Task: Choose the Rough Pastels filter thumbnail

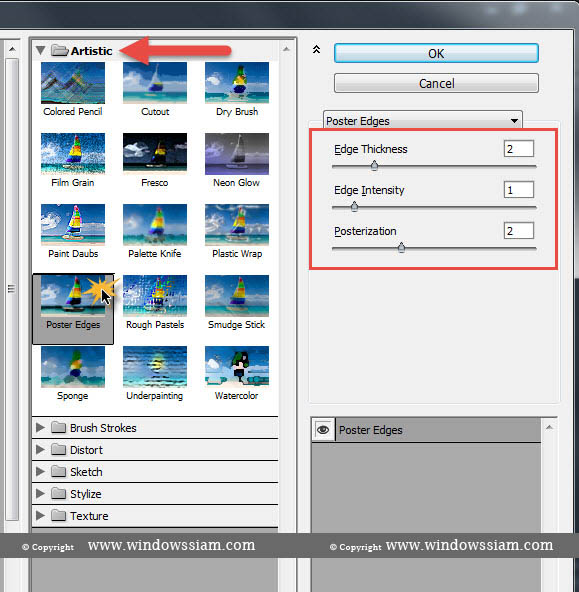Action: coord(155,296)
